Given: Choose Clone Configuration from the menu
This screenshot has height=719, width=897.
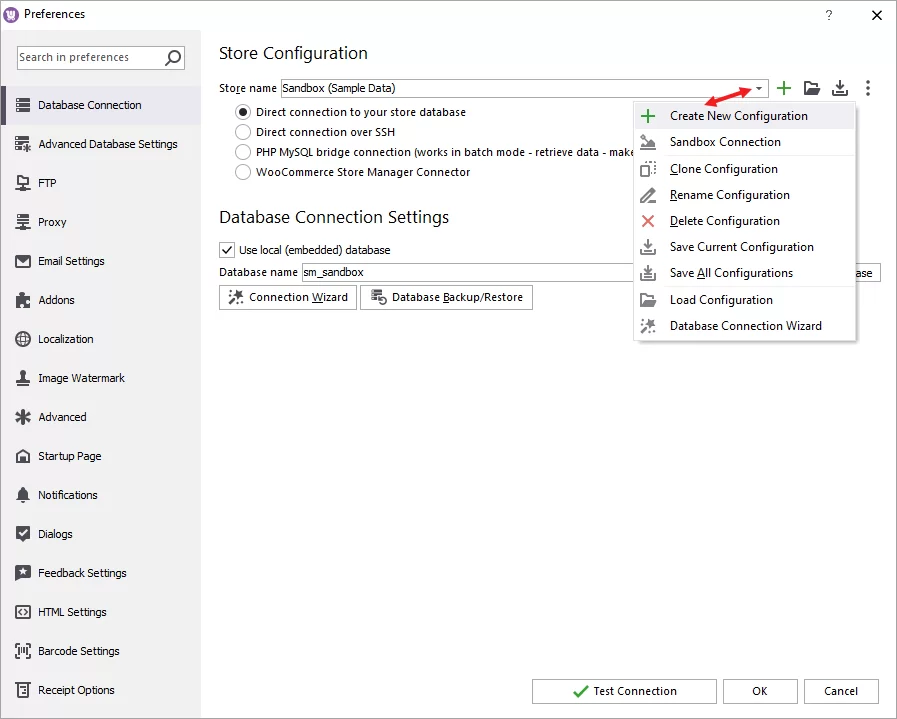Looking at the screenshot, I should [722, 169].
